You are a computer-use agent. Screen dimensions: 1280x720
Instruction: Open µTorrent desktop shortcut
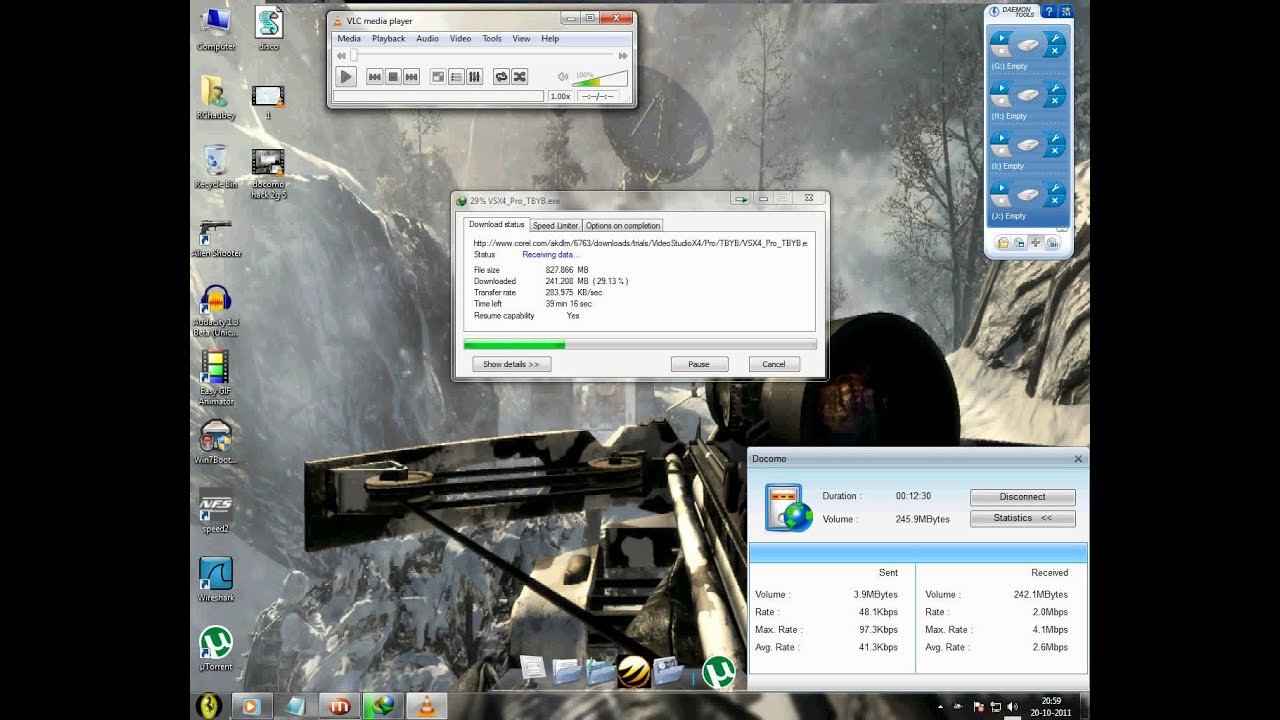[x=216, y=648]
